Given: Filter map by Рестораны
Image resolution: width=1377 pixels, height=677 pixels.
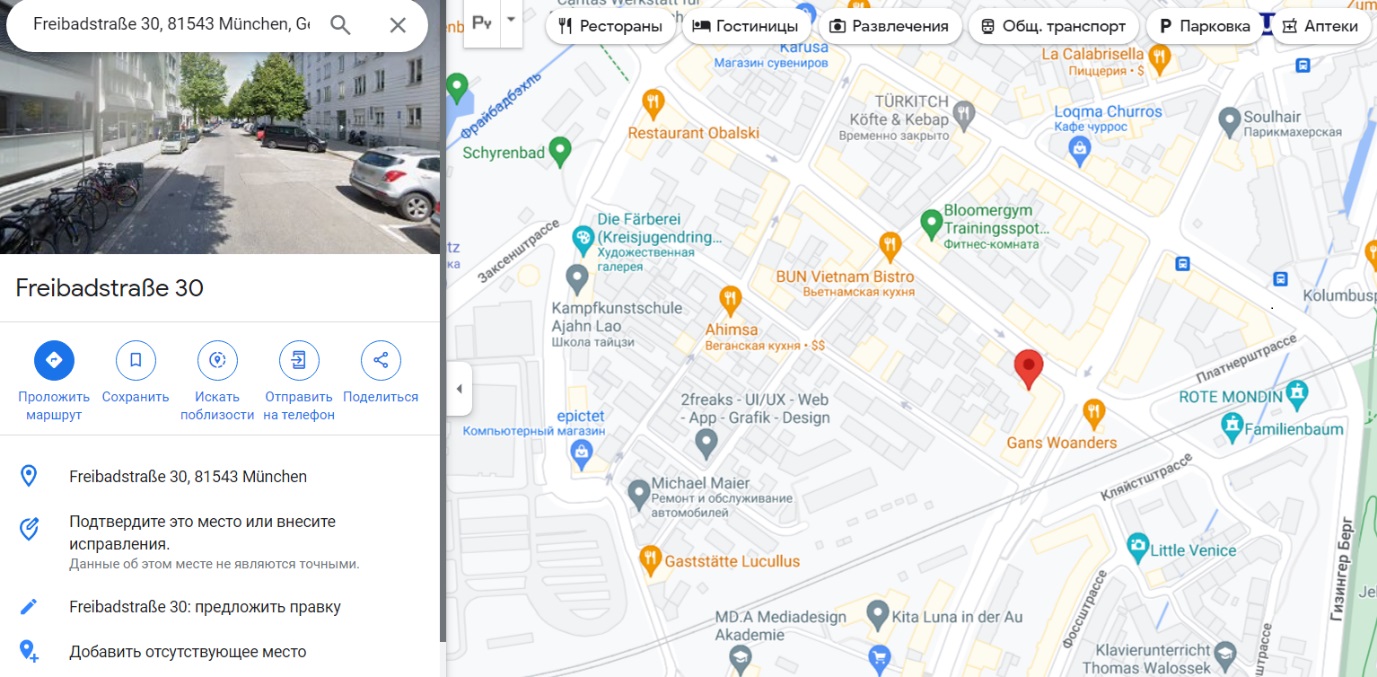Looking at the screenshot, I should [x=611, y=26].
